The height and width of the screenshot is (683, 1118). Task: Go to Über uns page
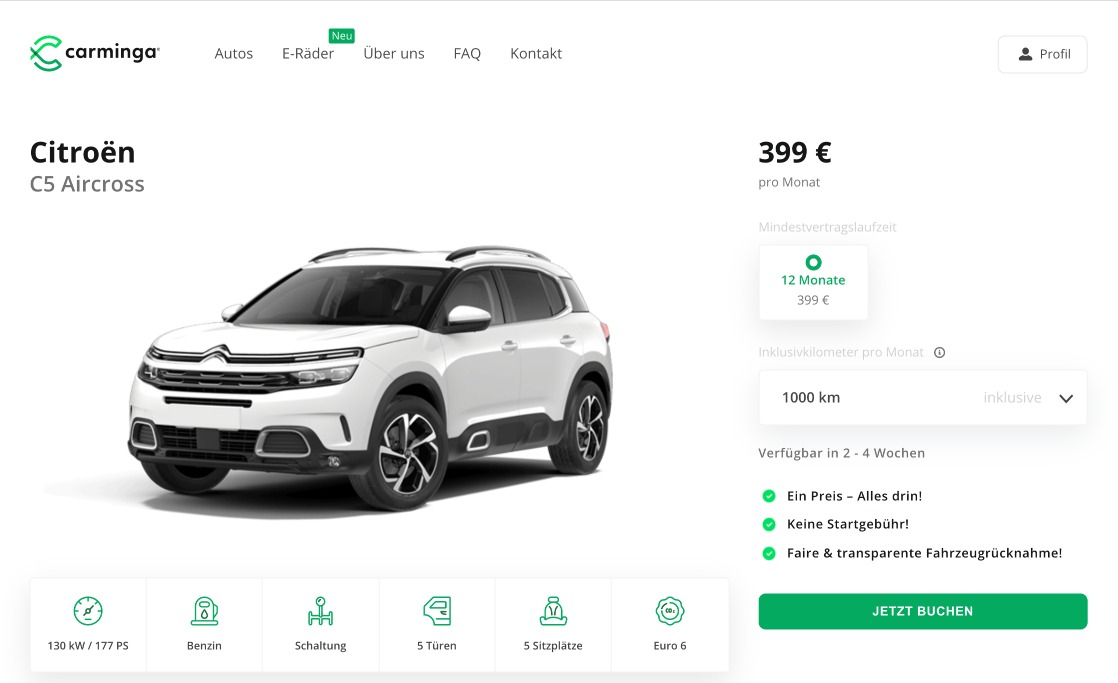(x=394, y=53)
